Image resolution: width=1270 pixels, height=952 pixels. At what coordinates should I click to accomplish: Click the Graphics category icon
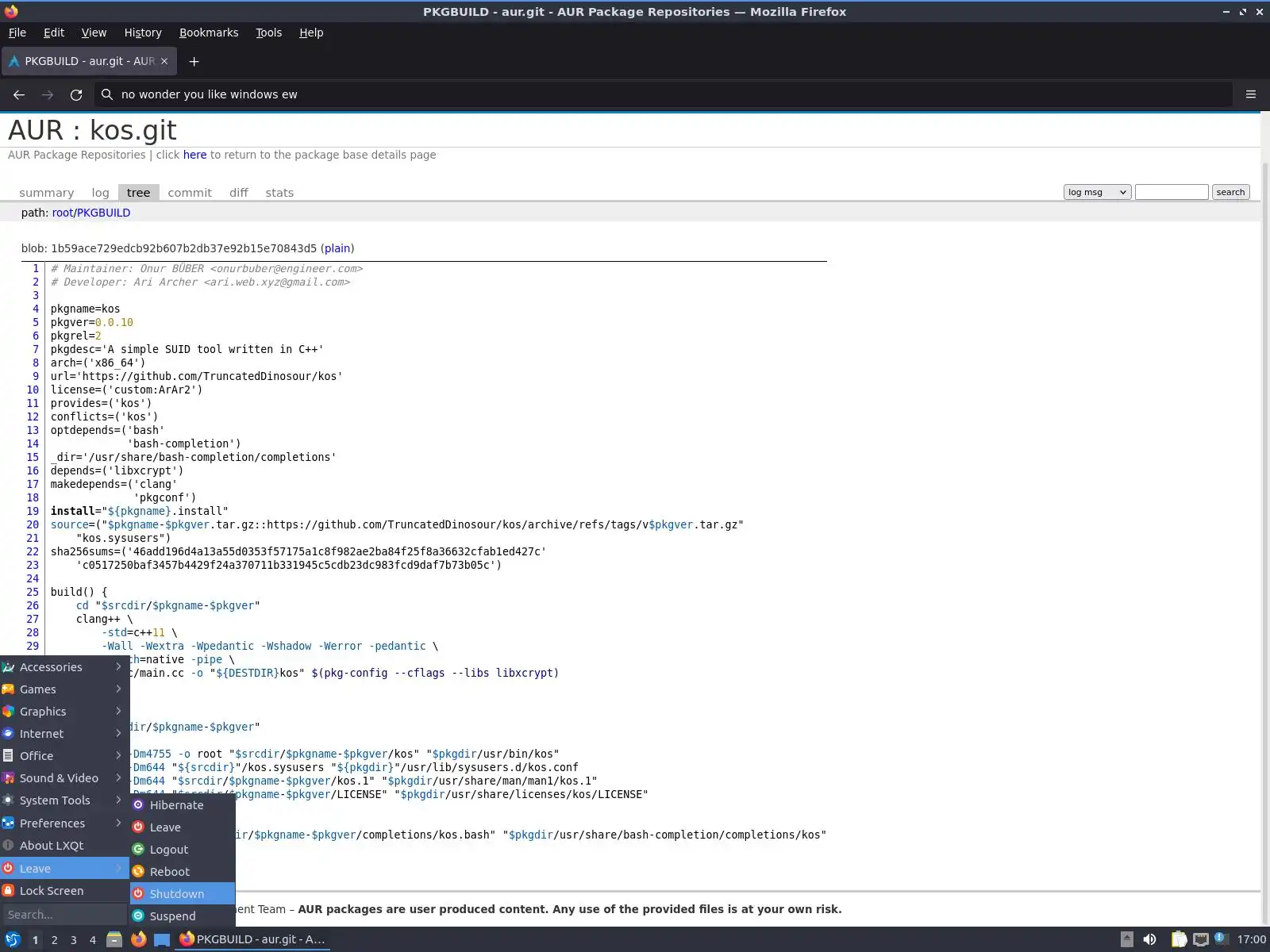[8, 712]
